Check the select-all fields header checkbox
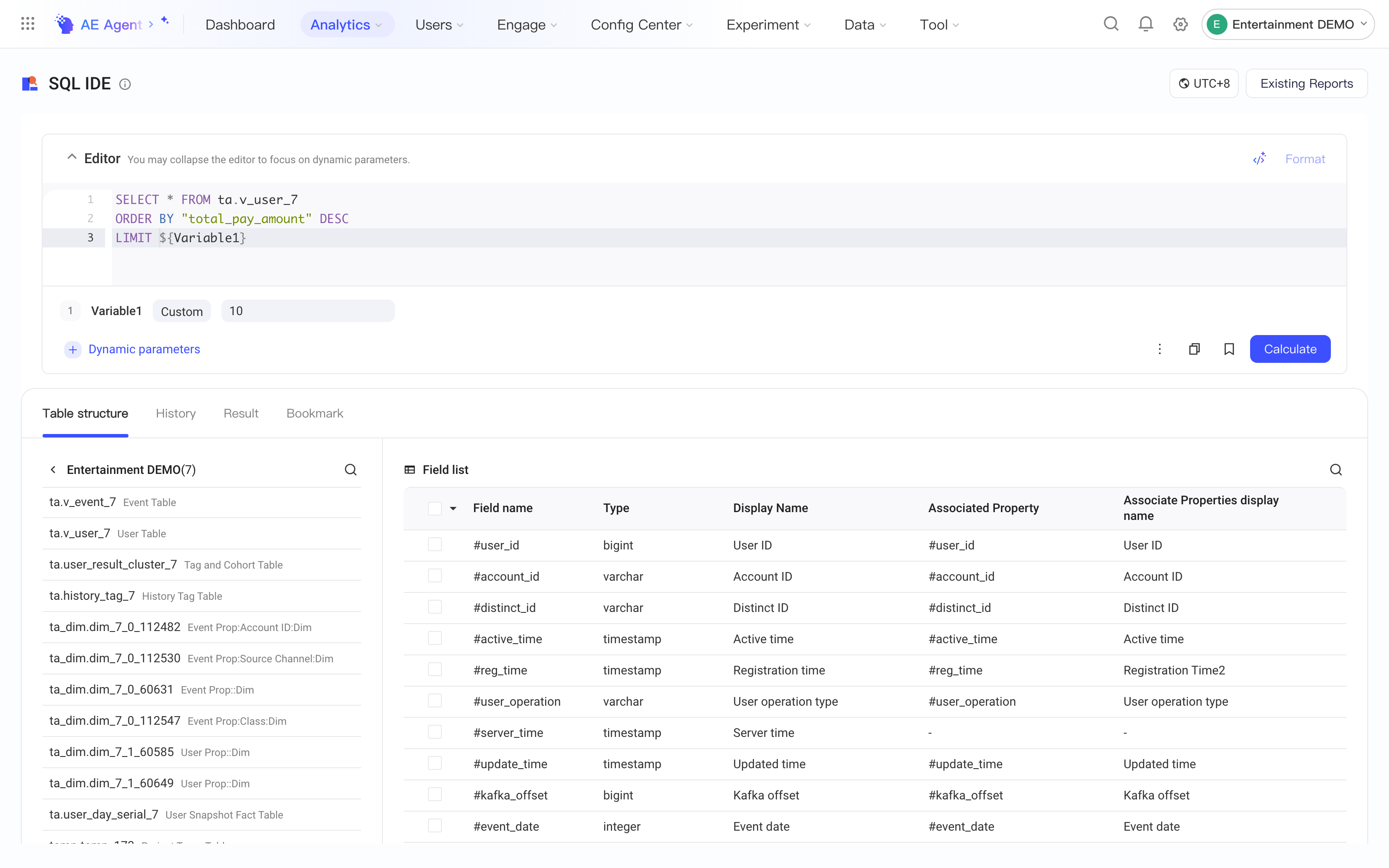 pyautogui.click(x=434, y=508)
